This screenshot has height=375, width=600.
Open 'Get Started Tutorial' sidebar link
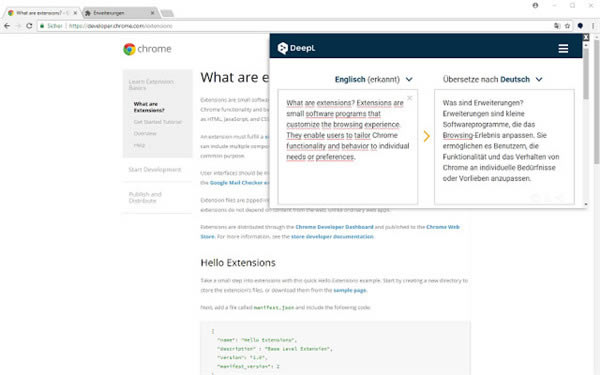click(158, 122)
